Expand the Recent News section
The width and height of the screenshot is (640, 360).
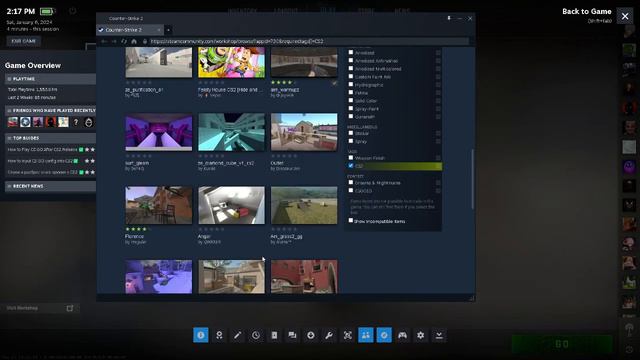pyautogui.click(x=51, y=186)
